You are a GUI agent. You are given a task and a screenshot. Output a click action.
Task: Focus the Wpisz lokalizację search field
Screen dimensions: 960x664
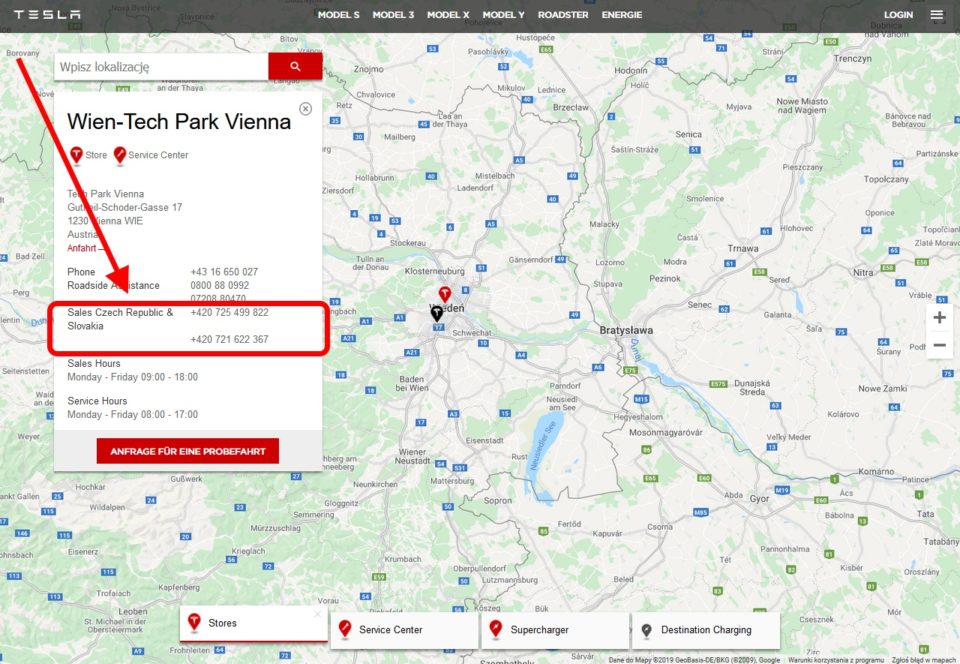click(x=161, y=66)
